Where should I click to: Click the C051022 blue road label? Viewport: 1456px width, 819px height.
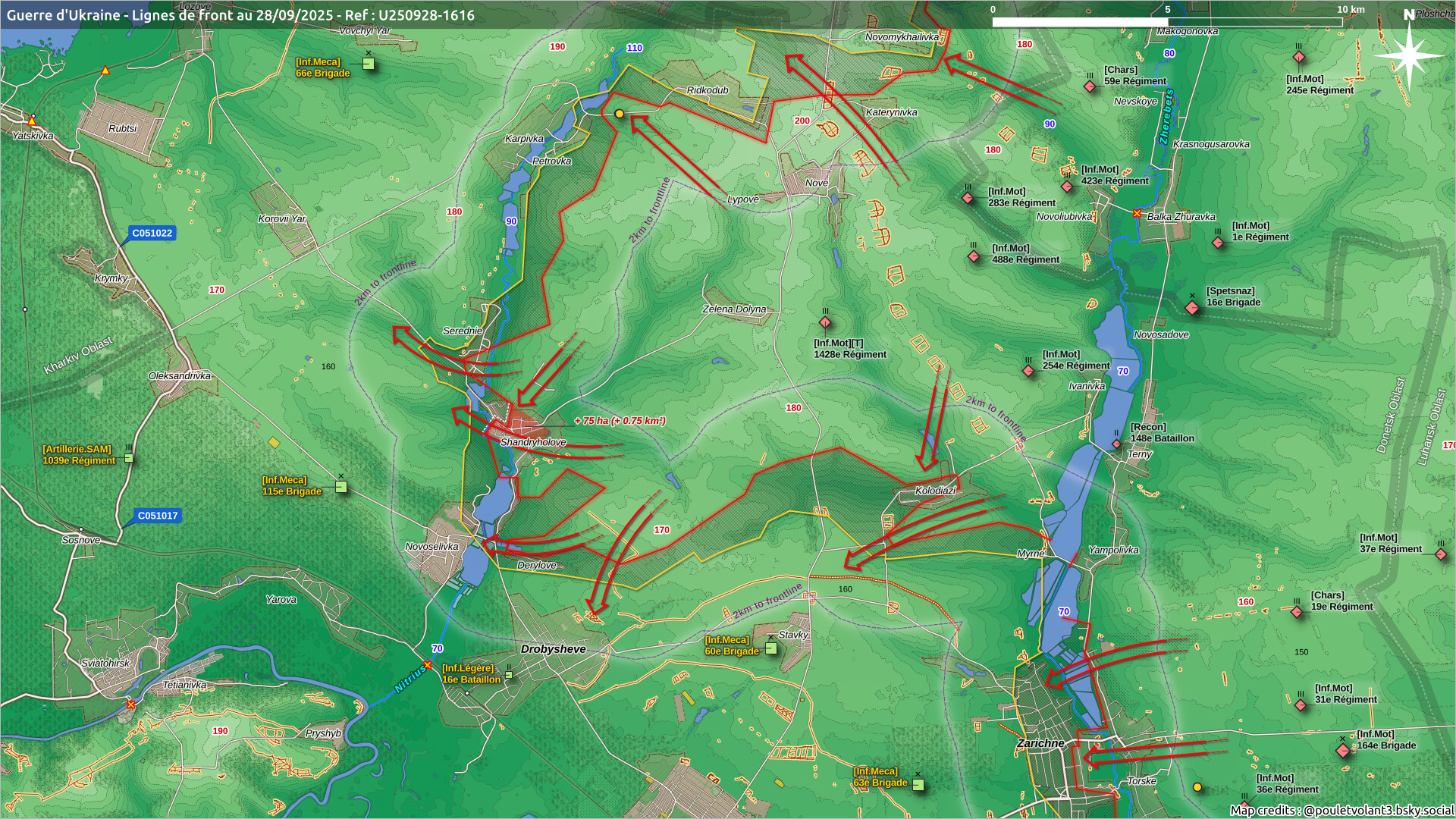(152, 233)
